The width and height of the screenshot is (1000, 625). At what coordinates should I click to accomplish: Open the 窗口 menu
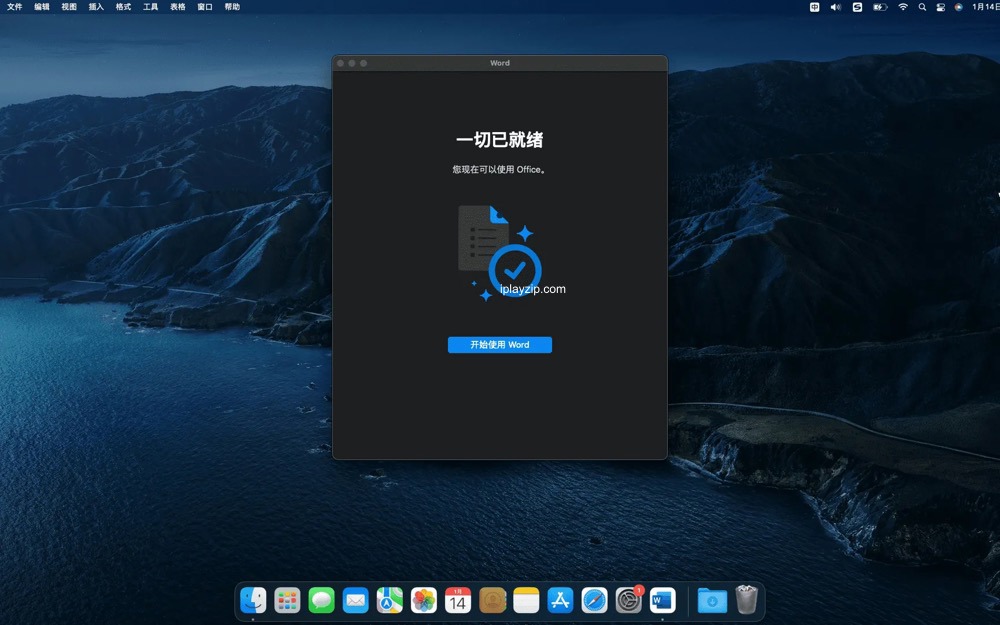(205, 7)
